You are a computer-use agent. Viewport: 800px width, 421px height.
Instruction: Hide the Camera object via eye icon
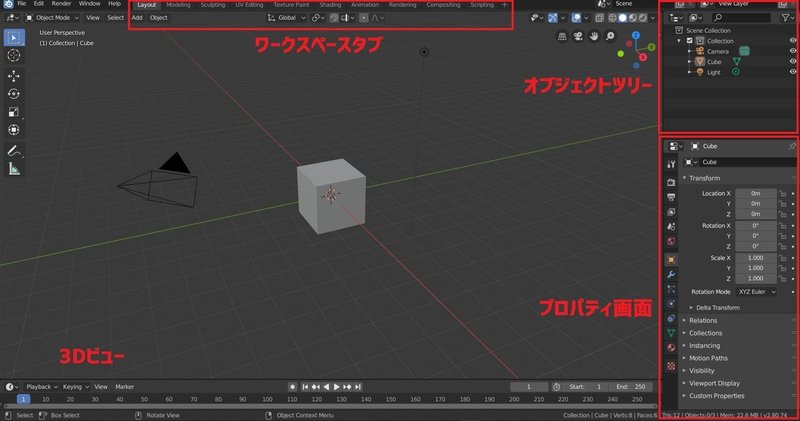(792, 51)
